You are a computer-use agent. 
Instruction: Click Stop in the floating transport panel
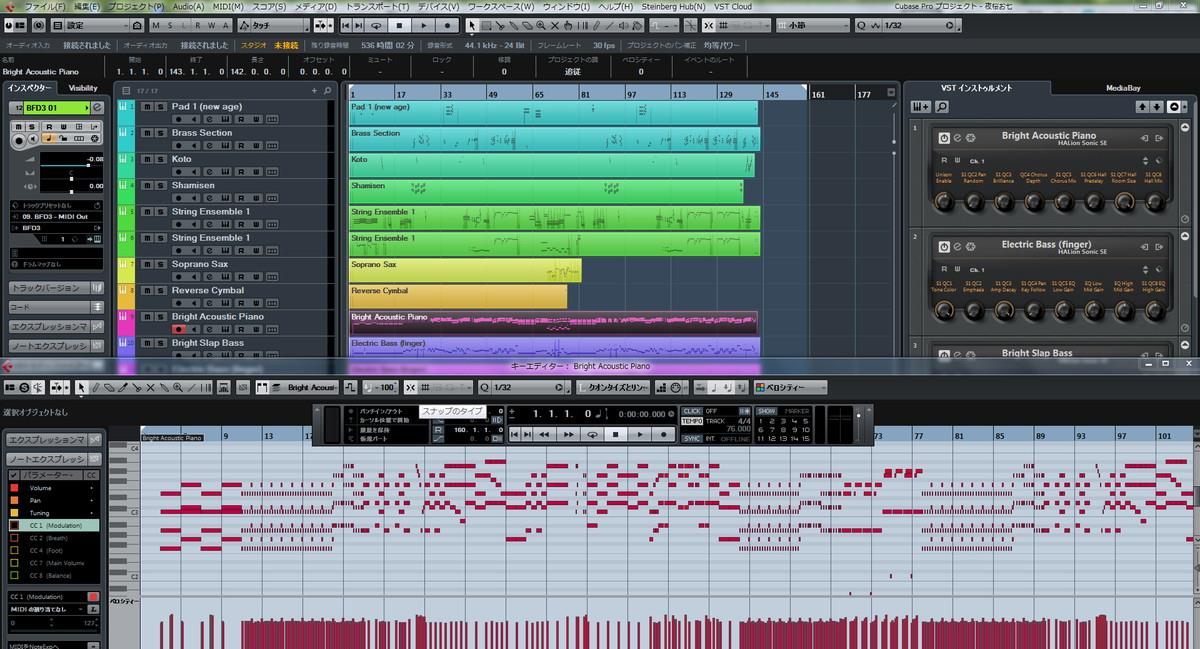[x=616, y=434]
